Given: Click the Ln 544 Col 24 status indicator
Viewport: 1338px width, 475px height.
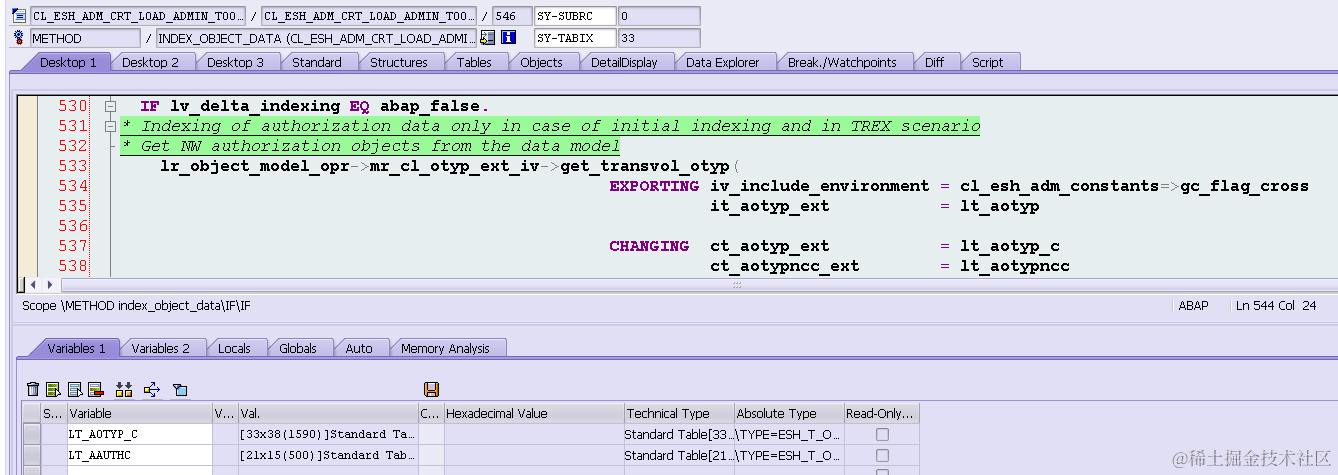Looking at the screenshot, I should (x=1276, y=305).
